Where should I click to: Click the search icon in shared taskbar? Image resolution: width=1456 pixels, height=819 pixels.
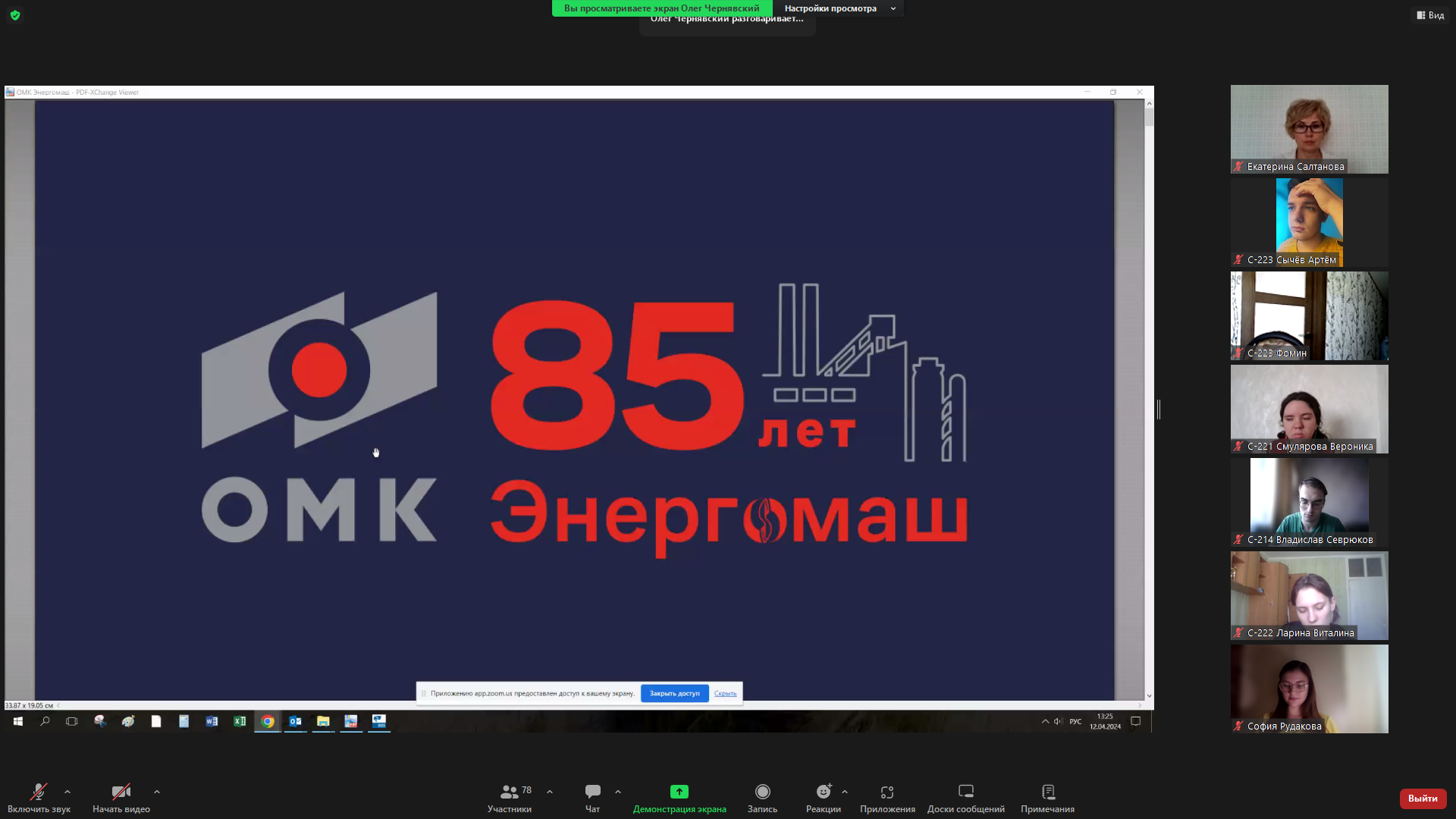[x=45, y=721]
